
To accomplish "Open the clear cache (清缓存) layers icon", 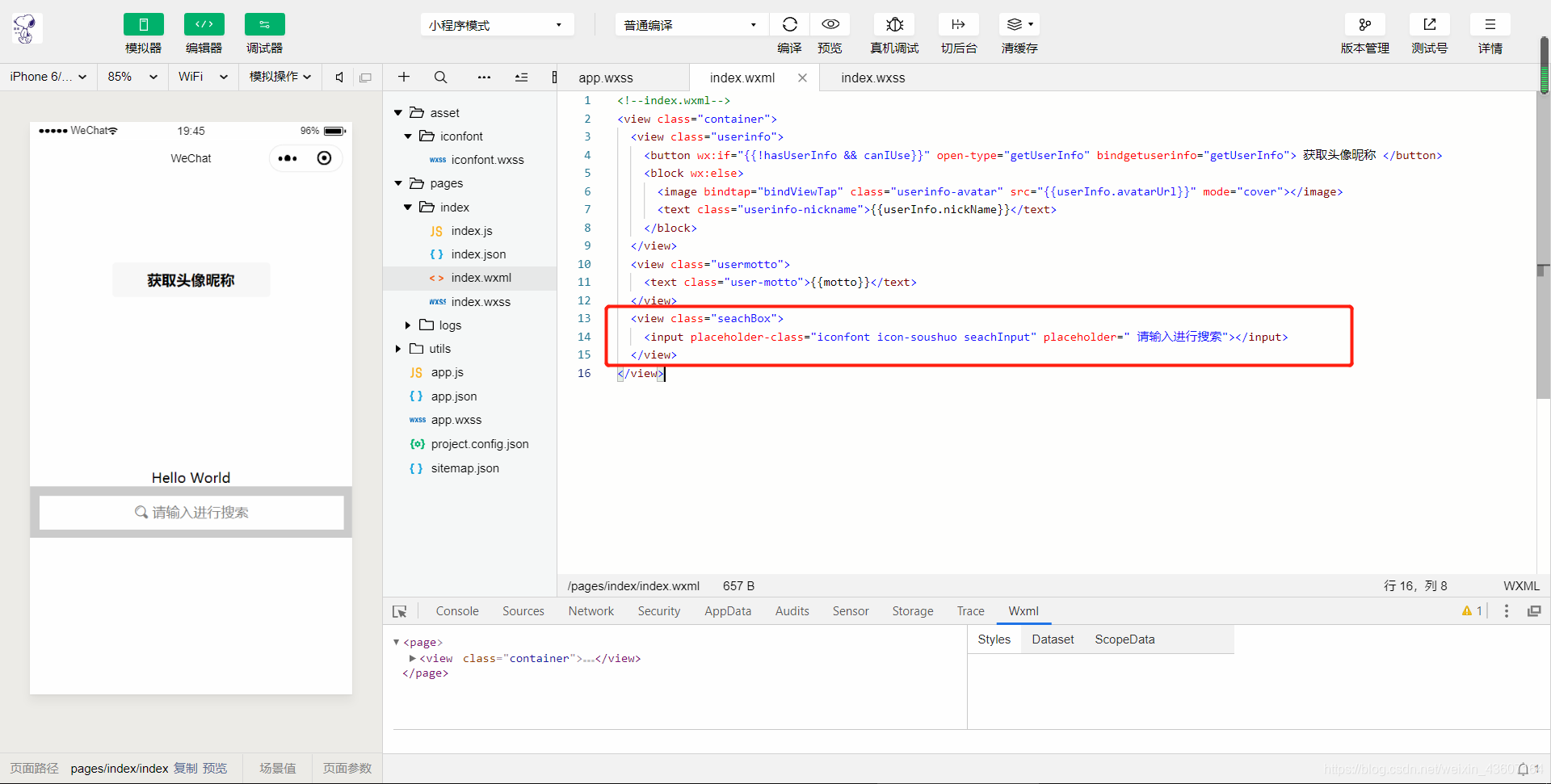I will [1019, 24].
